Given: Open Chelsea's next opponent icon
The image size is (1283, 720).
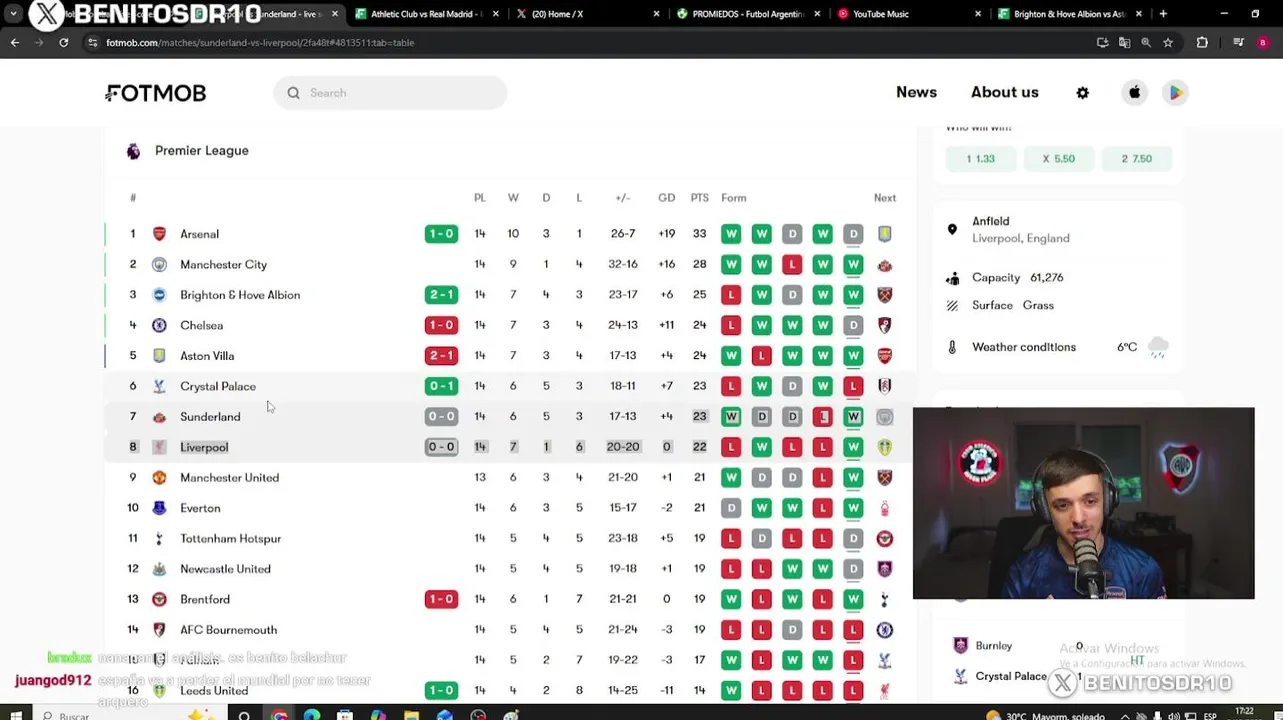Looking at the screenshot, I should click(x=885, y=326).
